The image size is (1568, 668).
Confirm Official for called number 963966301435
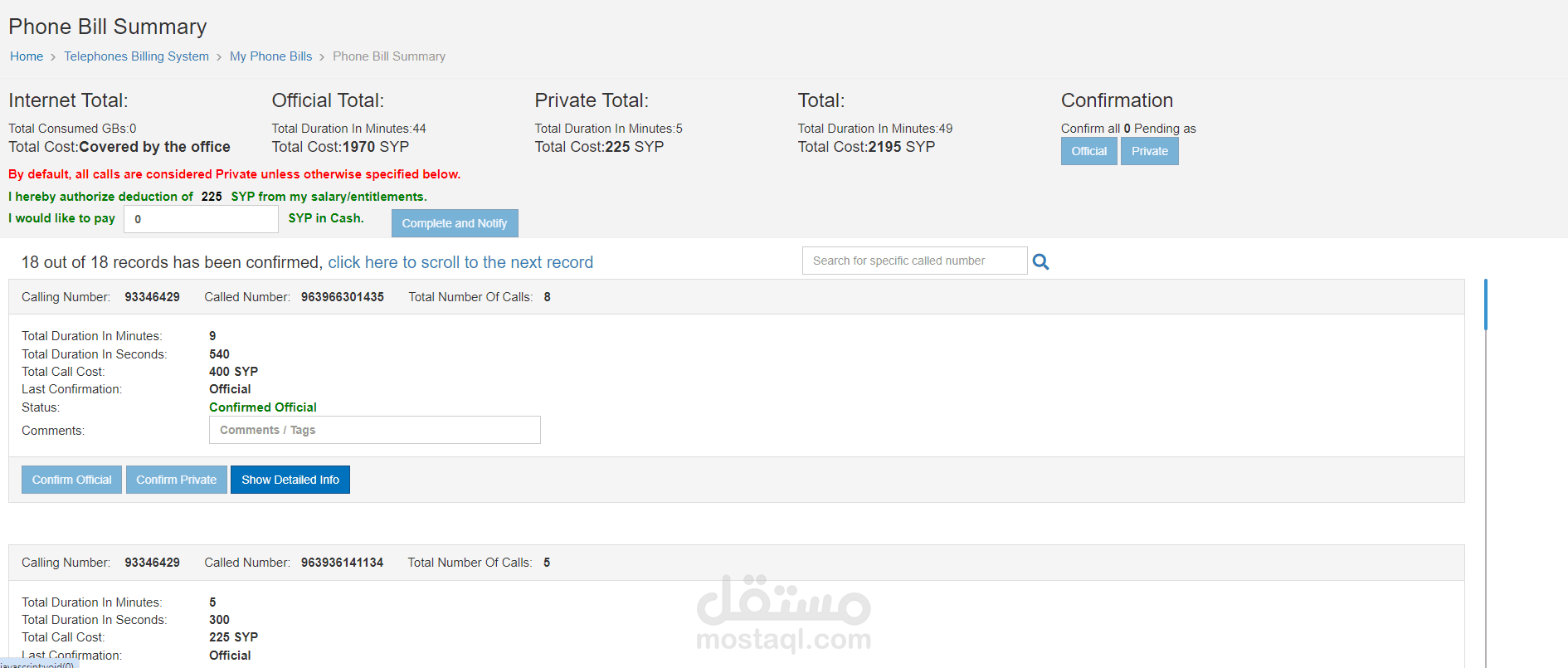[x=71, y=480]
